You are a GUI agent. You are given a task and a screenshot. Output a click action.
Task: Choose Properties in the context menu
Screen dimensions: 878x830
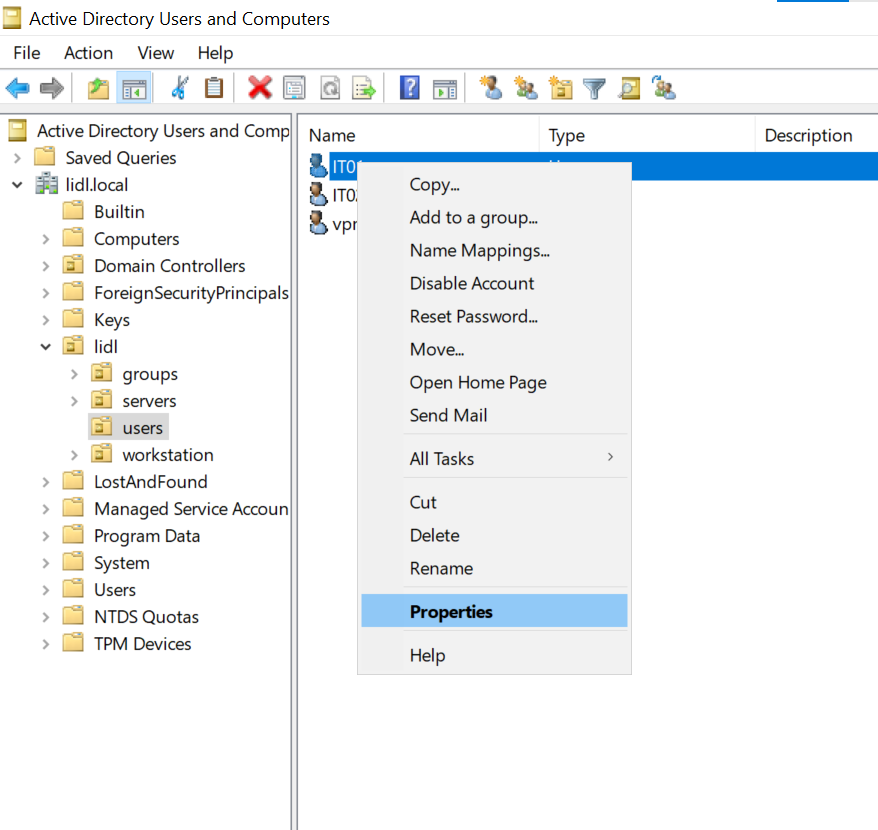(x=494, y=611)
